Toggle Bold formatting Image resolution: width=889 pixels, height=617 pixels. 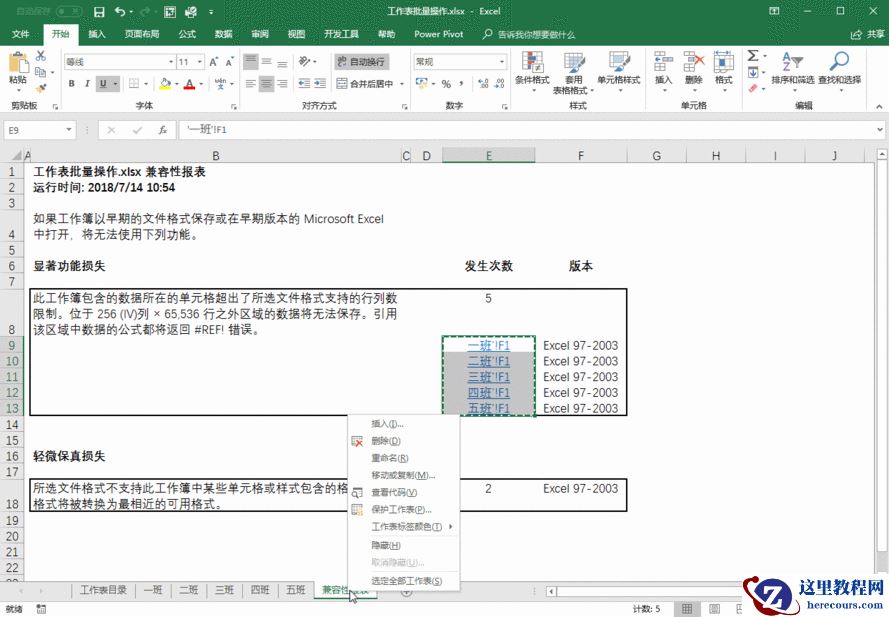[71, 84]
